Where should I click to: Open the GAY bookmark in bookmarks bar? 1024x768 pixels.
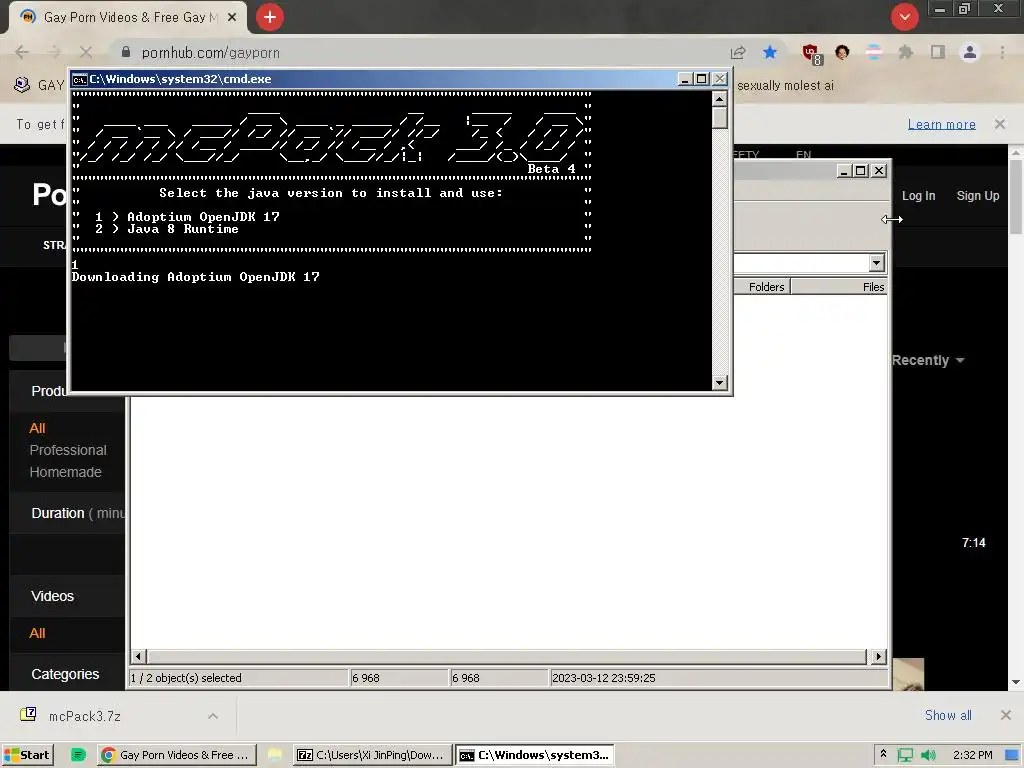39,85
